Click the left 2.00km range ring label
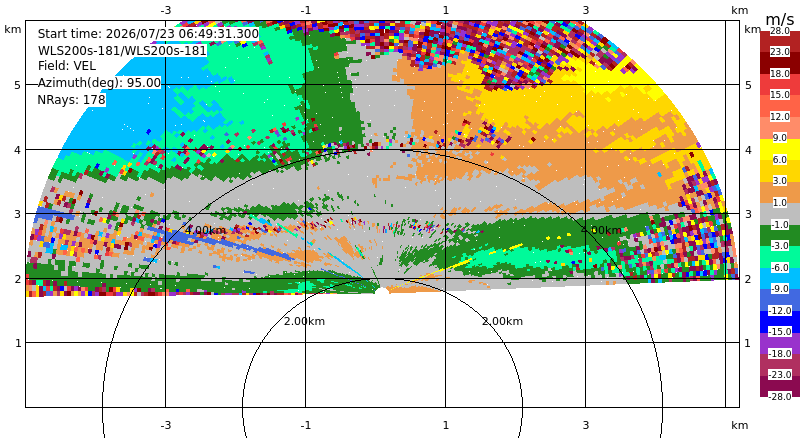Image resolution: width=800 pixels, height=438 pixels. (x=304, y=321)
